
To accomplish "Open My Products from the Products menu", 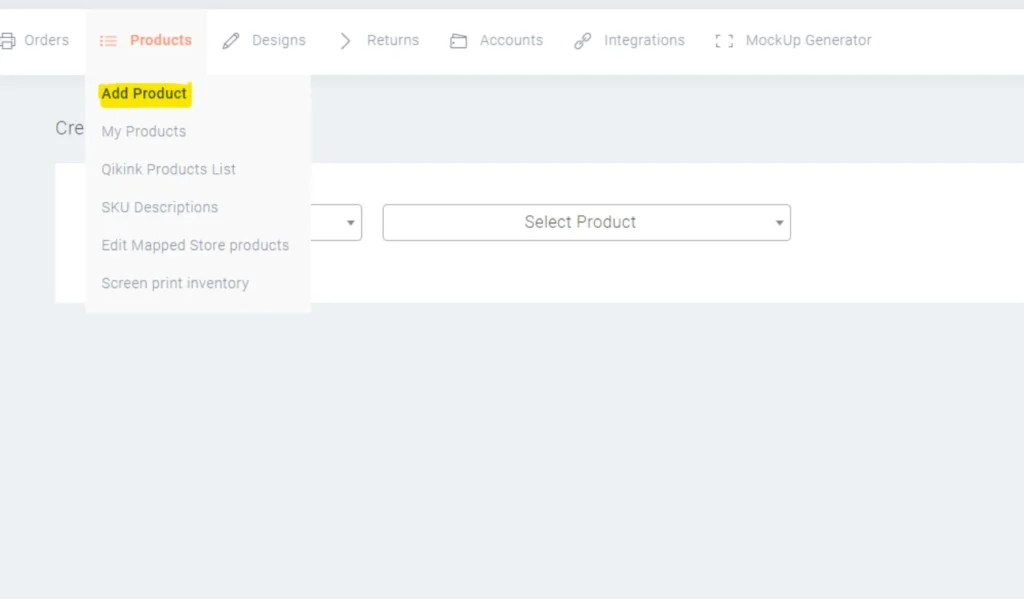I will click(x=143, y=131).
